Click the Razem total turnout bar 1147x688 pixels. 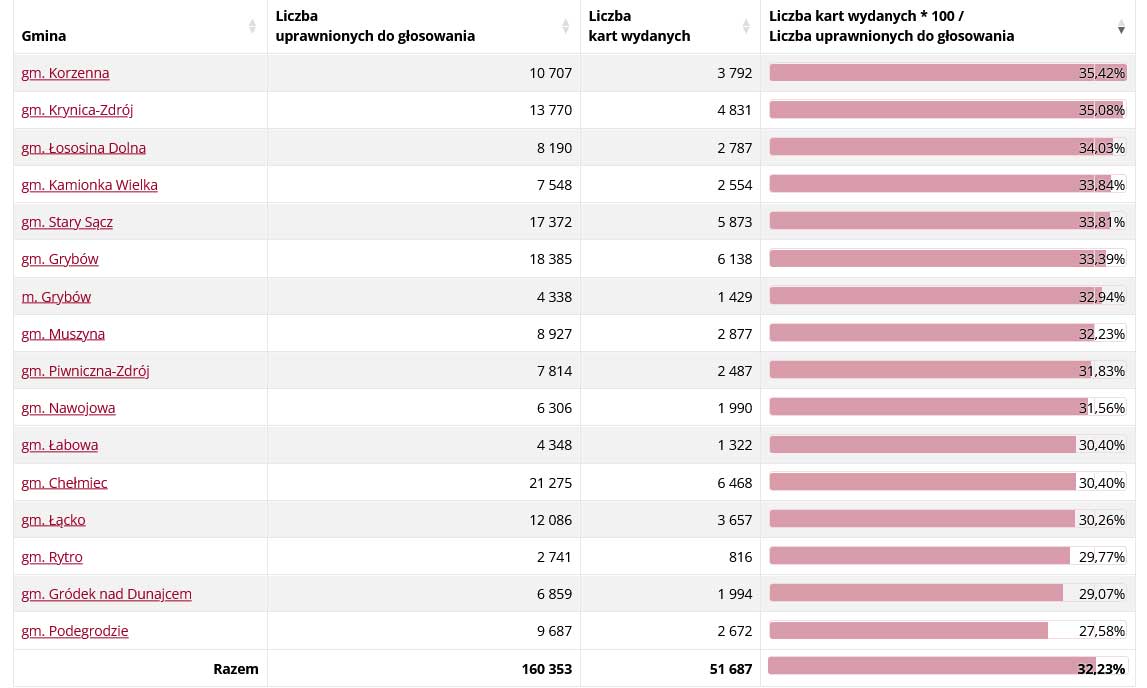pyautogui.click(x=946, y=668)
